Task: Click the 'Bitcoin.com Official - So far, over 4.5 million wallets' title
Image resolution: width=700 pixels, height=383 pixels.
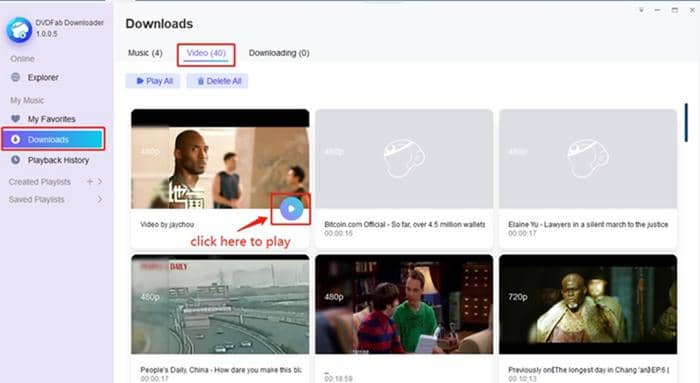Action: [x=404, y=224]
